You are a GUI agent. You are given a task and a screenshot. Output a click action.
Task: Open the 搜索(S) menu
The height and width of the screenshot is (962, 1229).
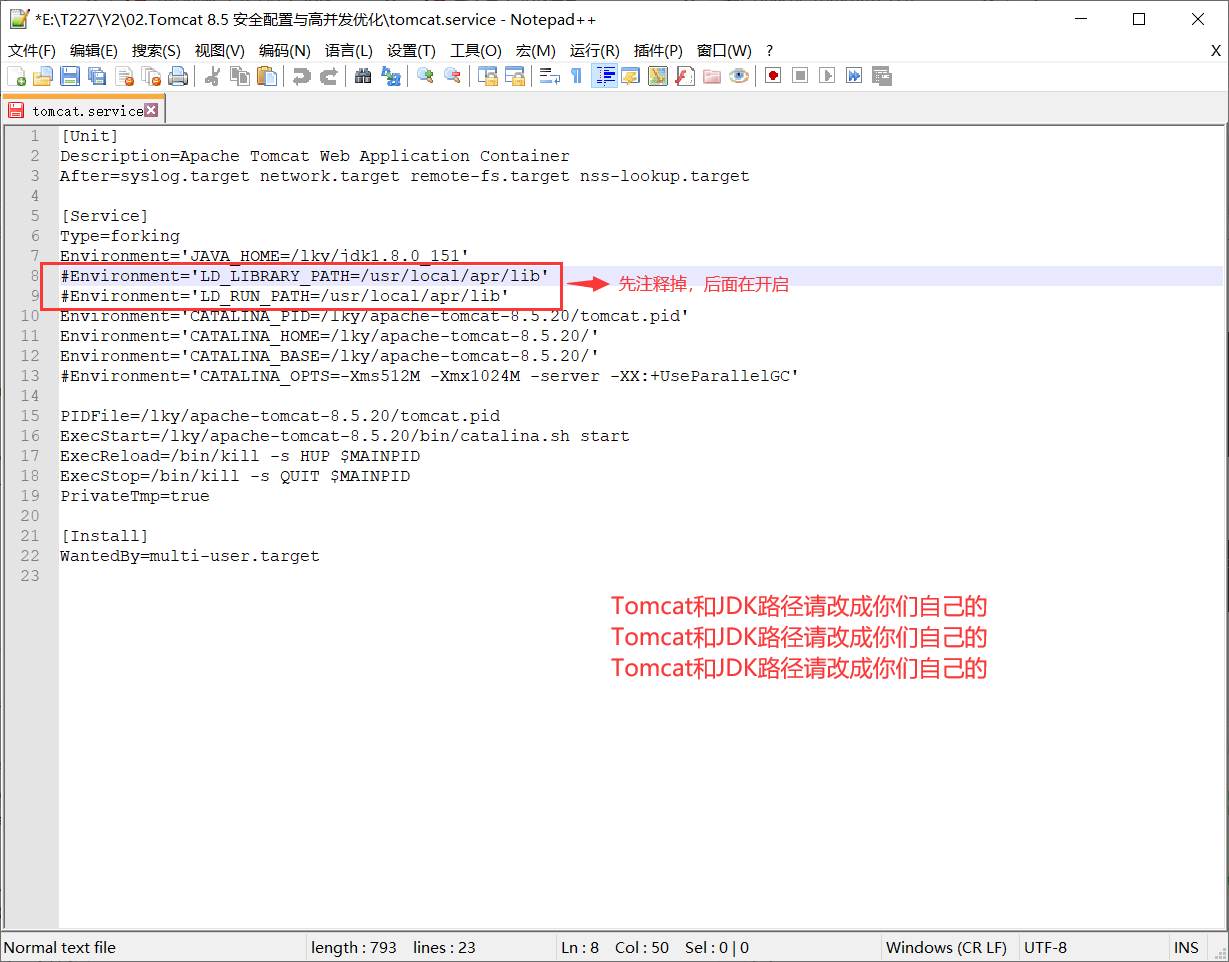(156, 50)
